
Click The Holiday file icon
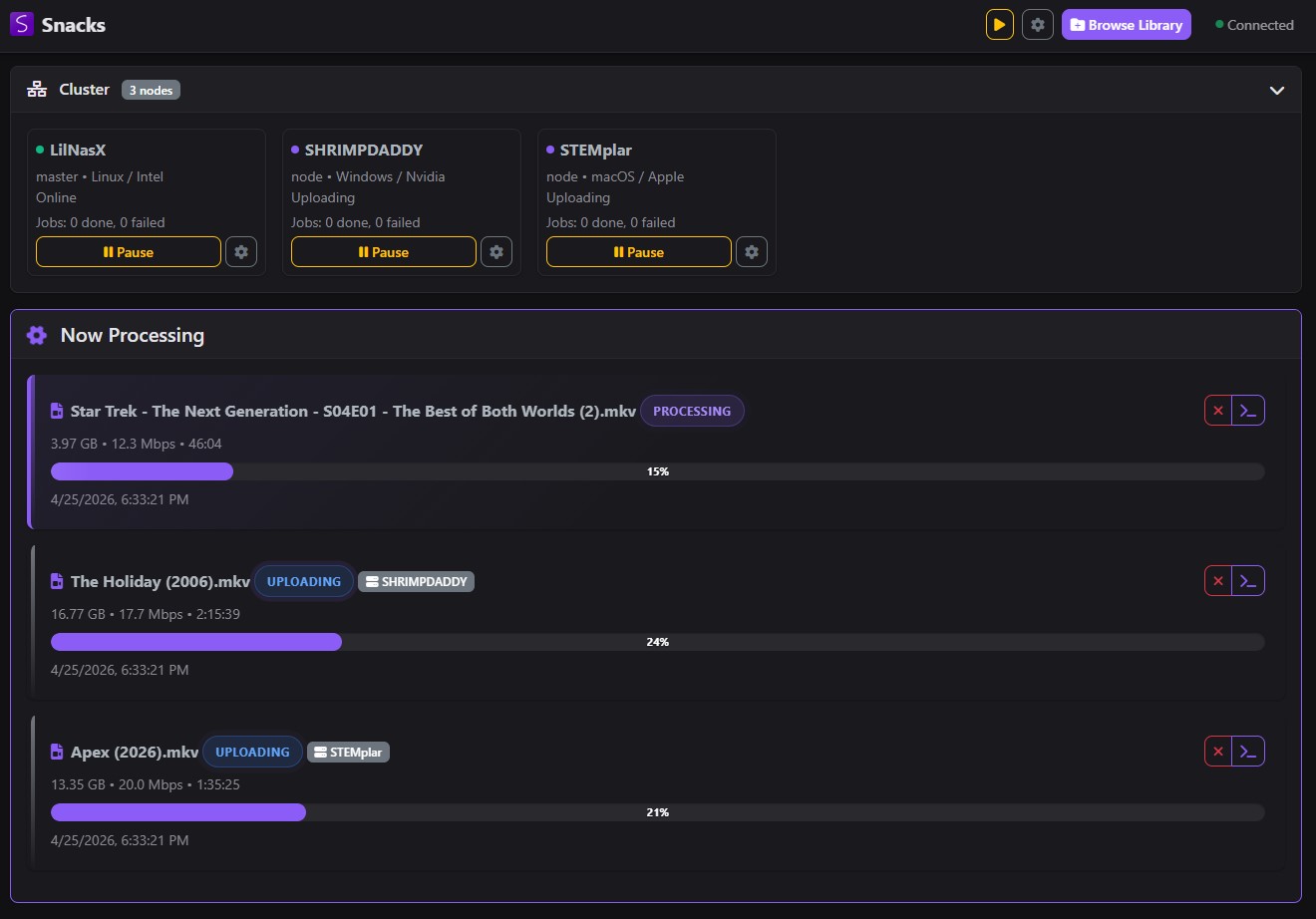point(57,581)
